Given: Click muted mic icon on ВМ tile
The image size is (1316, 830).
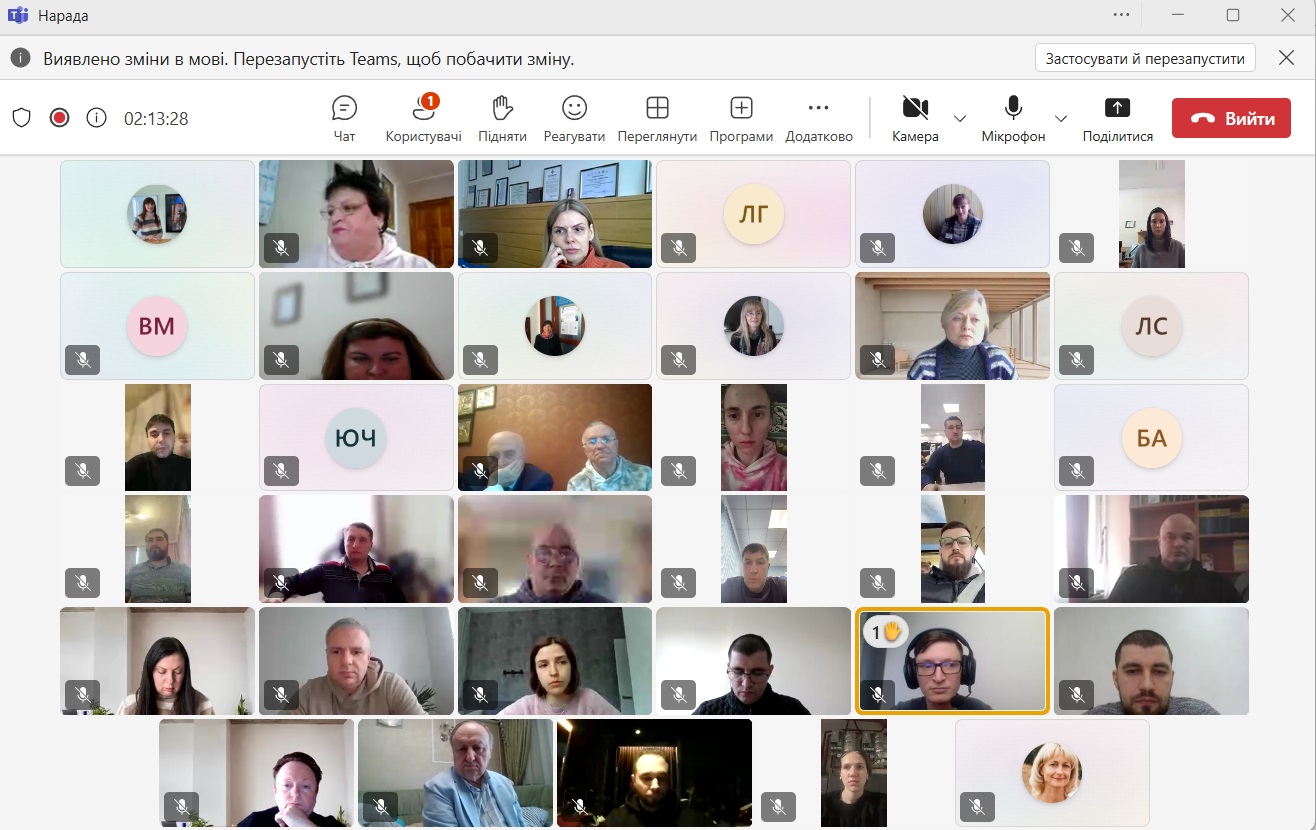Looking at the screenshot, I should coord(82,359).
